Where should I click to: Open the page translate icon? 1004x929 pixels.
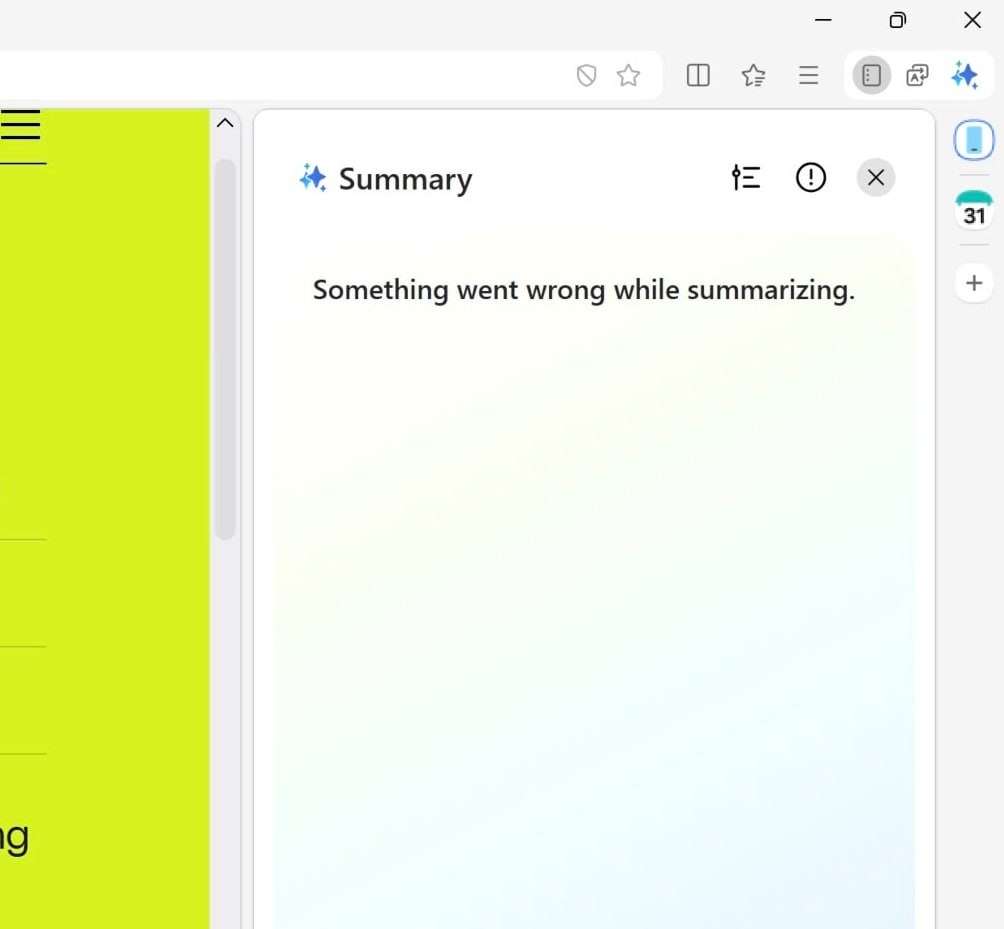(917, 76)
